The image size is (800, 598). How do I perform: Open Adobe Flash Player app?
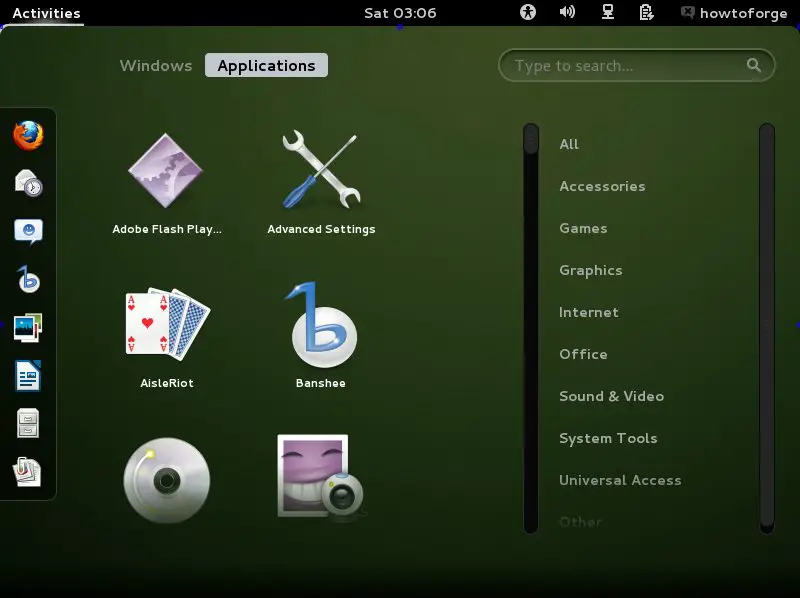[x=166, y=184]
